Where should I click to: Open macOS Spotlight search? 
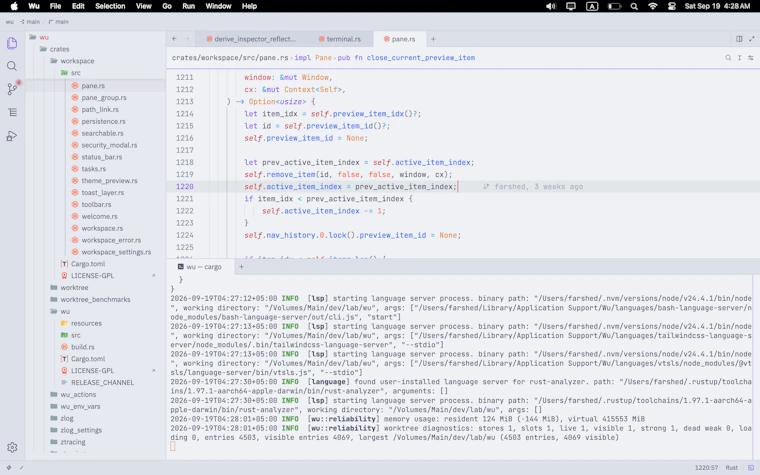634,6
